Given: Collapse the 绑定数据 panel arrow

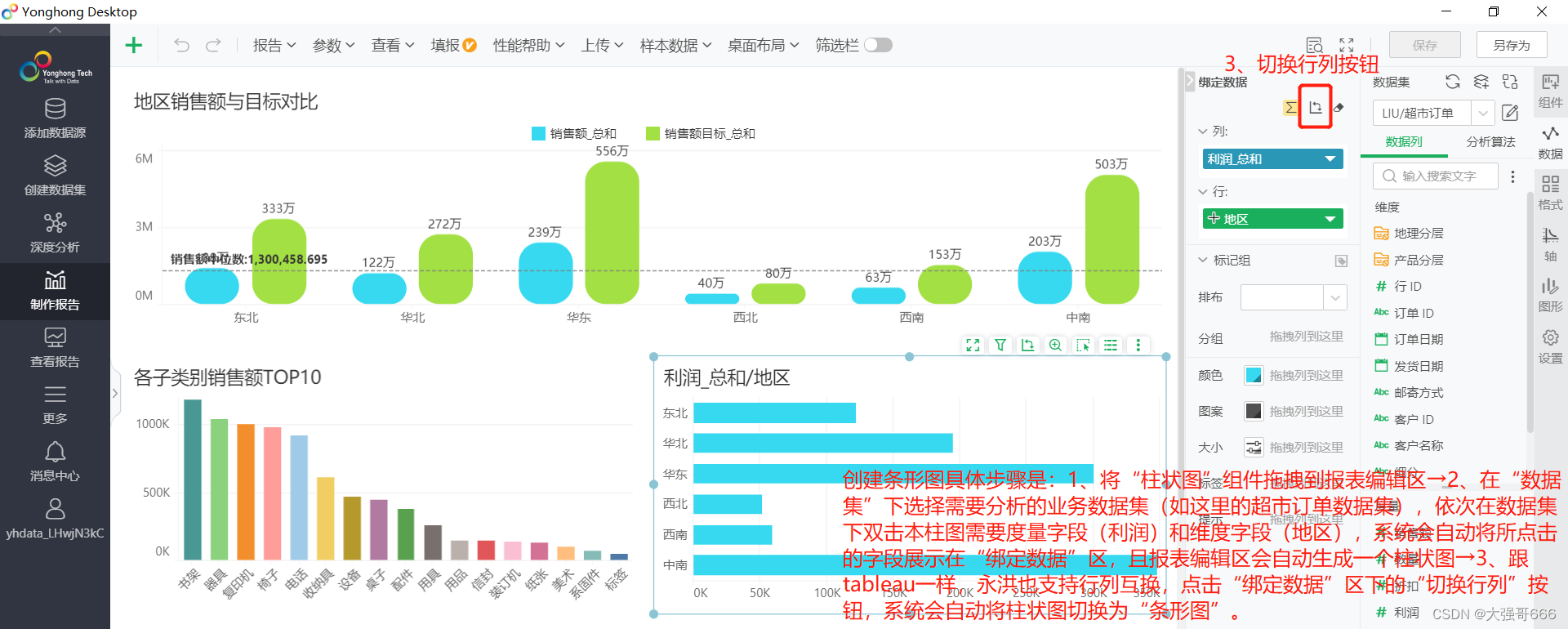Looking at the screenshot, I should (1189, 82).
